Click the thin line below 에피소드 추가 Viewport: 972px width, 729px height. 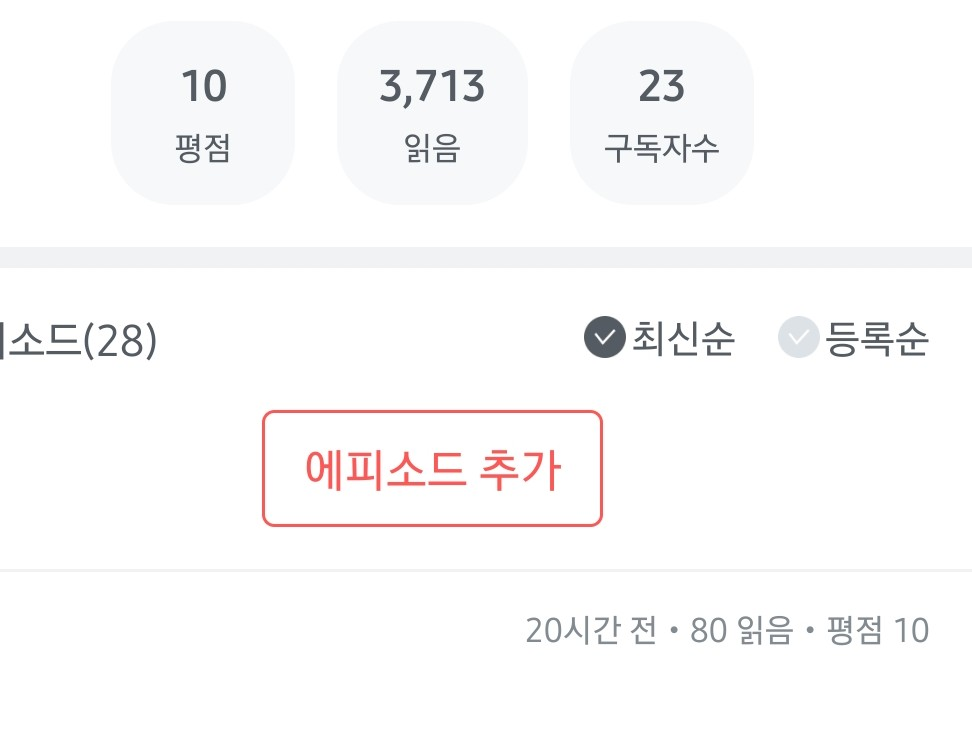486,570
